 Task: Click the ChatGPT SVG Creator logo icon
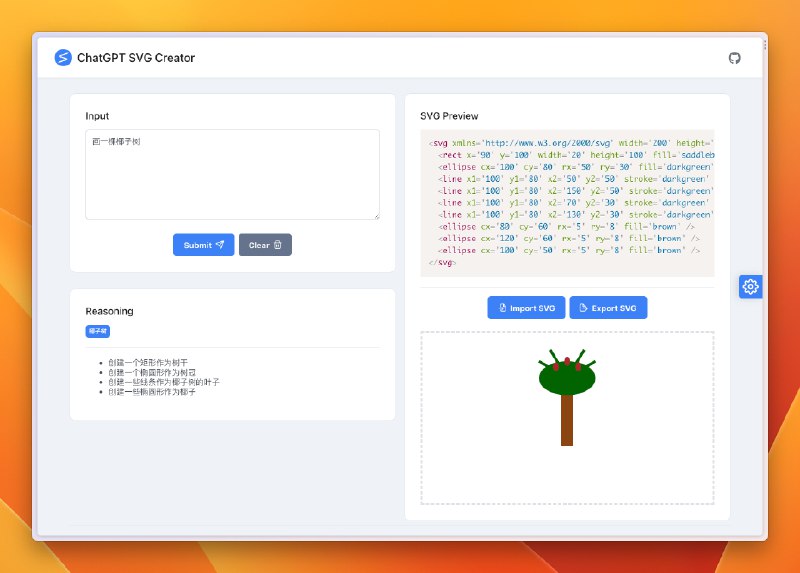click(63, 58)
